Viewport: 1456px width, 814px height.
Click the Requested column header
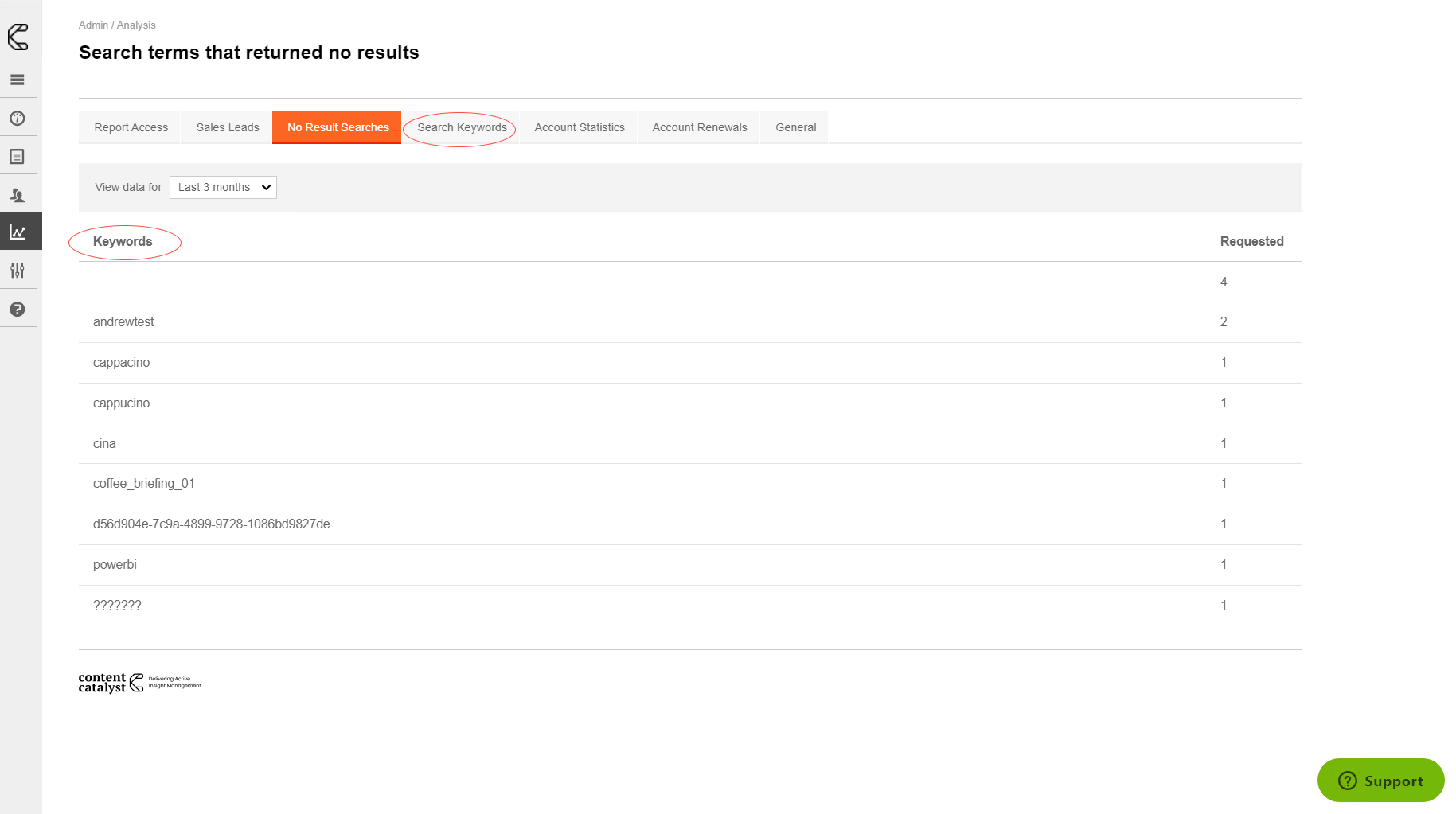click(x=1251, y=242)
